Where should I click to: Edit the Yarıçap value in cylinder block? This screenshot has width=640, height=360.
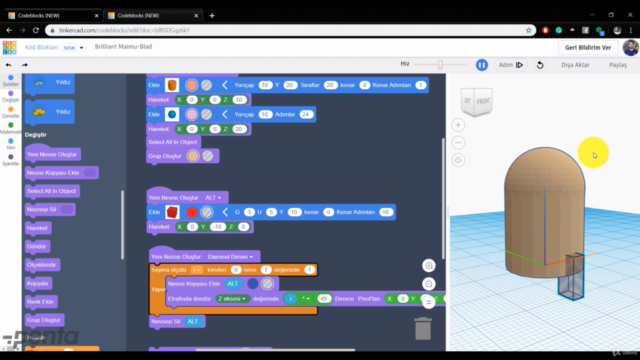[265, 85]
